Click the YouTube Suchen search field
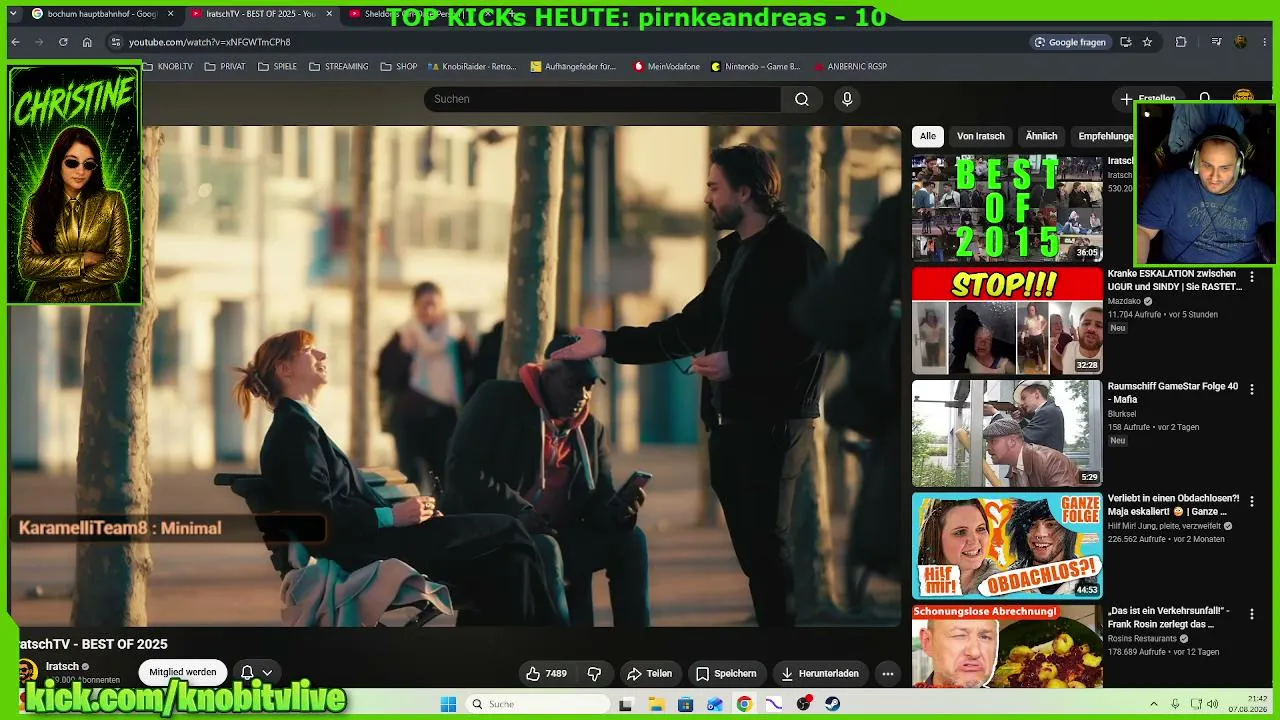The height and width of the screenshot is (720, 1280). (x=602, y=99)
